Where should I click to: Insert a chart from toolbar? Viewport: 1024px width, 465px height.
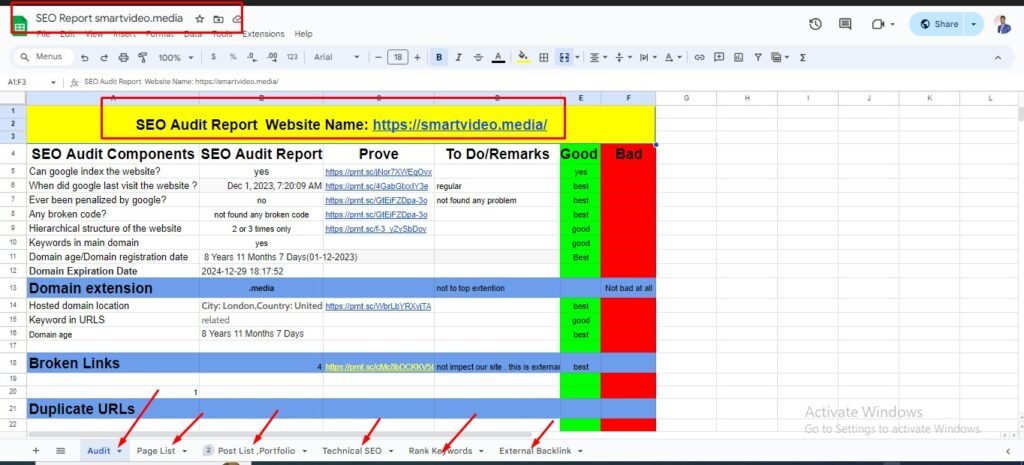(x=739, y=57)
